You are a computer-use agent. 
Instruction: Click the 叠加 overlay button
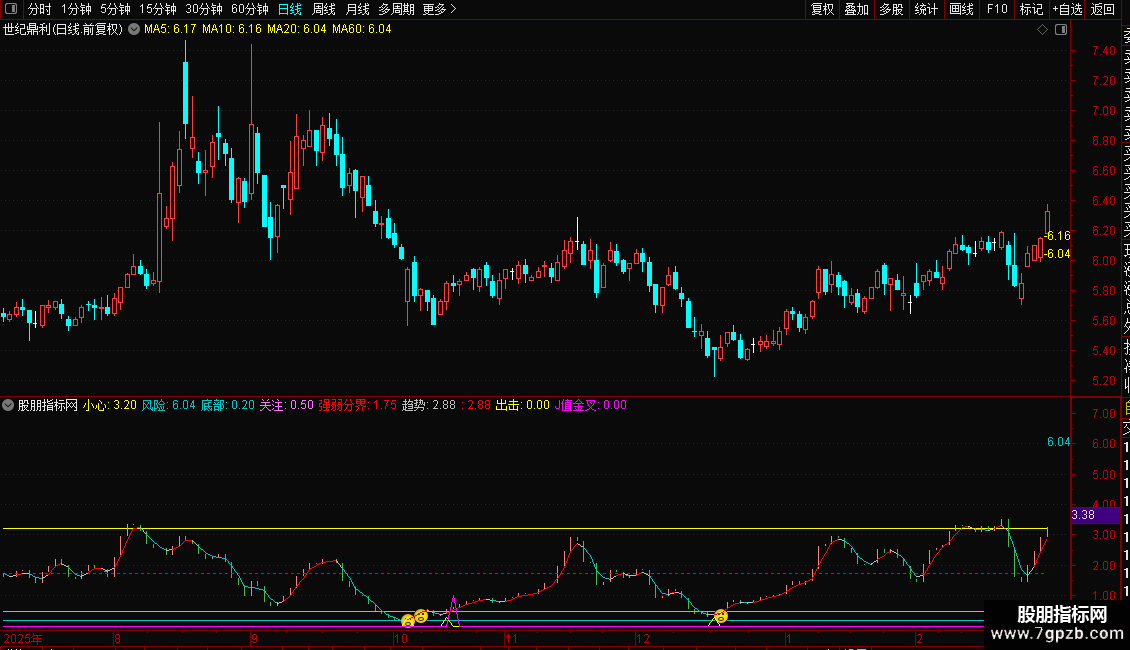pyautogui.click(x=856, y=9)
